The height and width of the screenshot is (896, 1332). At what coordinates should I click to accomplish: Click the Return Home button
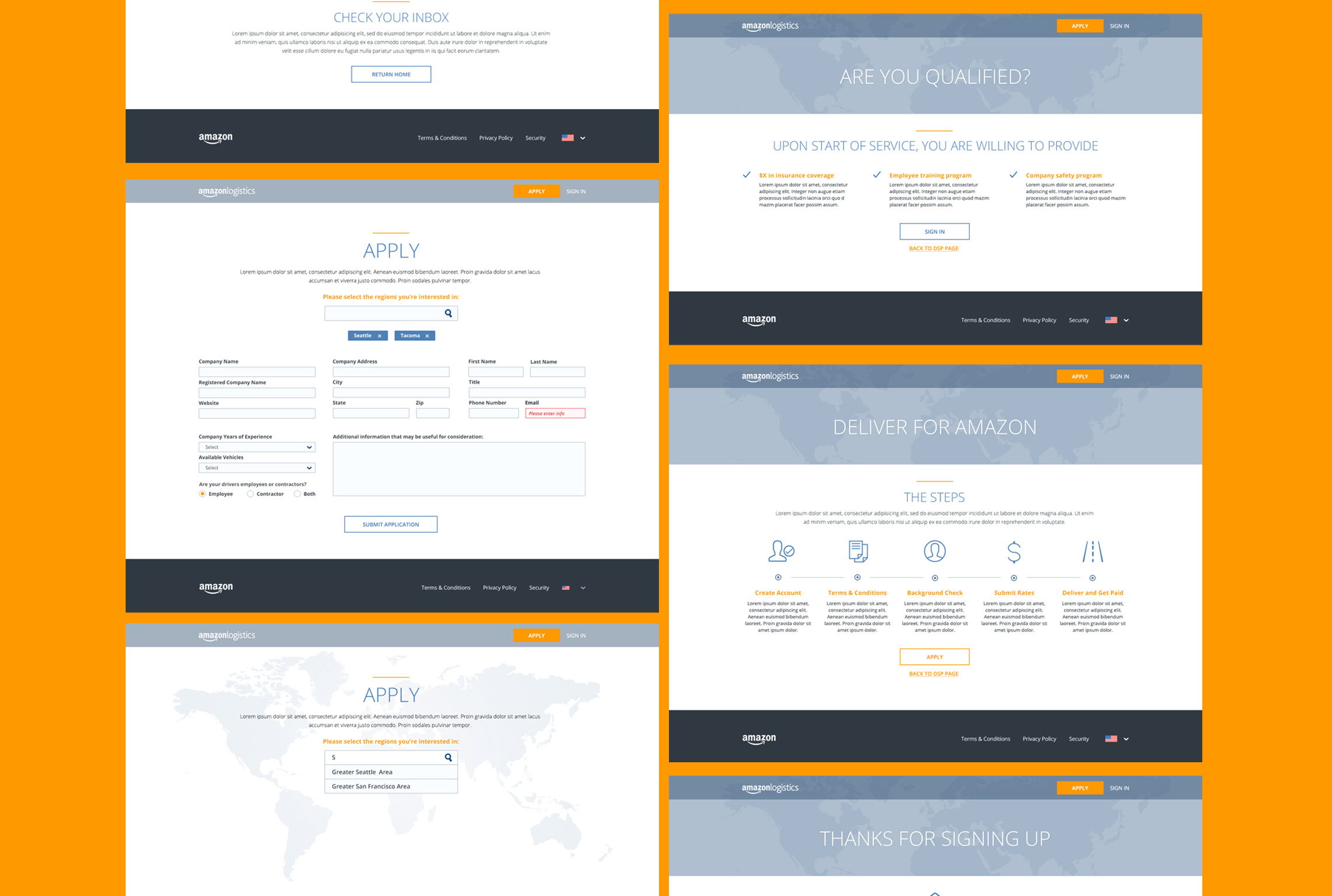[391, 74]
